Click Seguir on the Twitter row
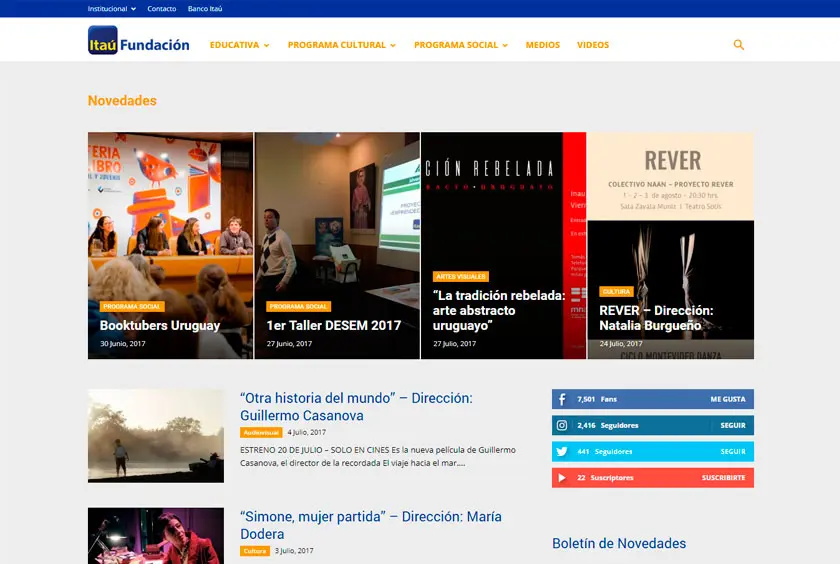Screen dimensions: 840x564 pyautogui.click(x=733, y=452)
